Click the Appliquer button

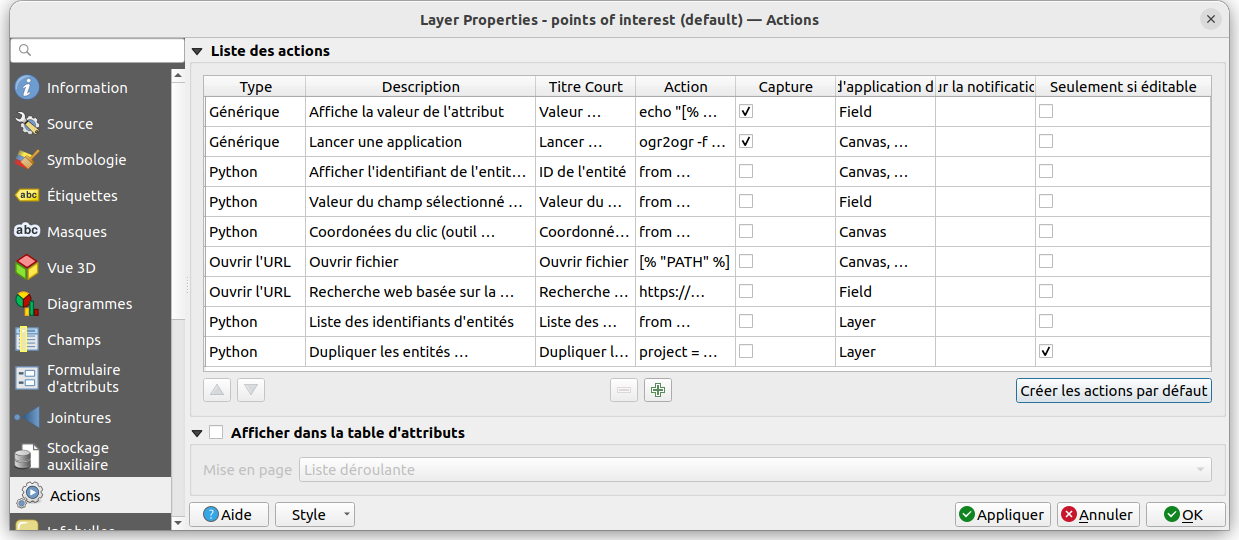click(x=1002, y=514)
